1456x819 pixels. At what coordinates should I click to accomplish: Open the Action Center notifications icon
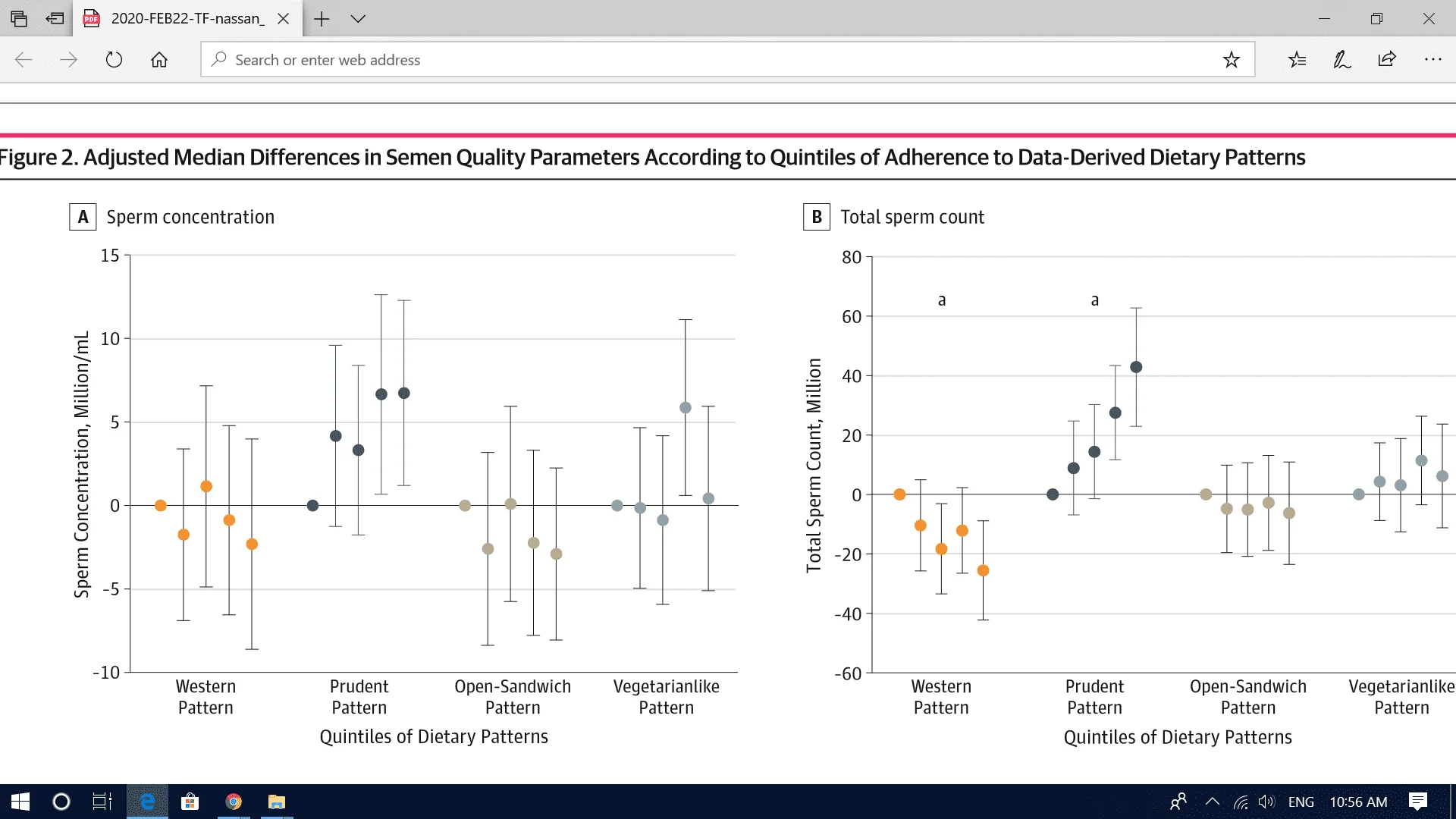coord(1417,802)
